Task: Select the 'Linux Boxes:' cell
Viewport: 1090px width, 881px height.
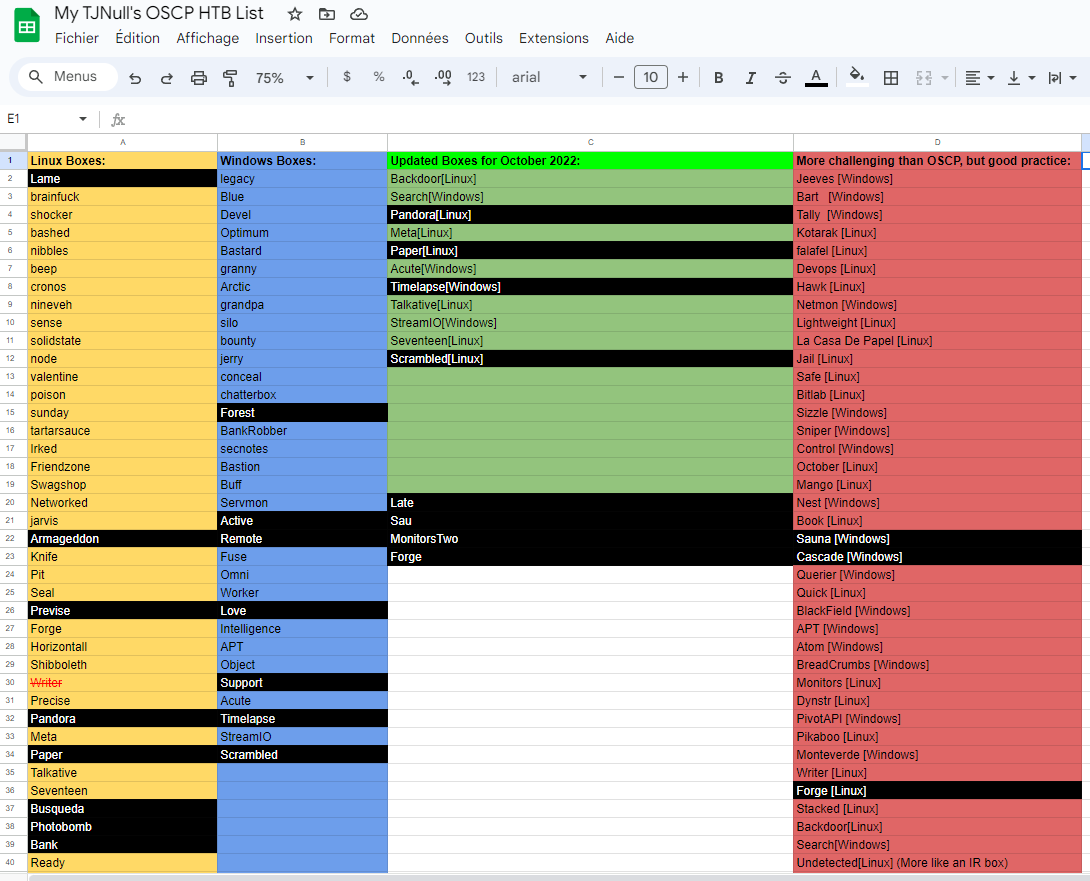Action: coord(122,161)
